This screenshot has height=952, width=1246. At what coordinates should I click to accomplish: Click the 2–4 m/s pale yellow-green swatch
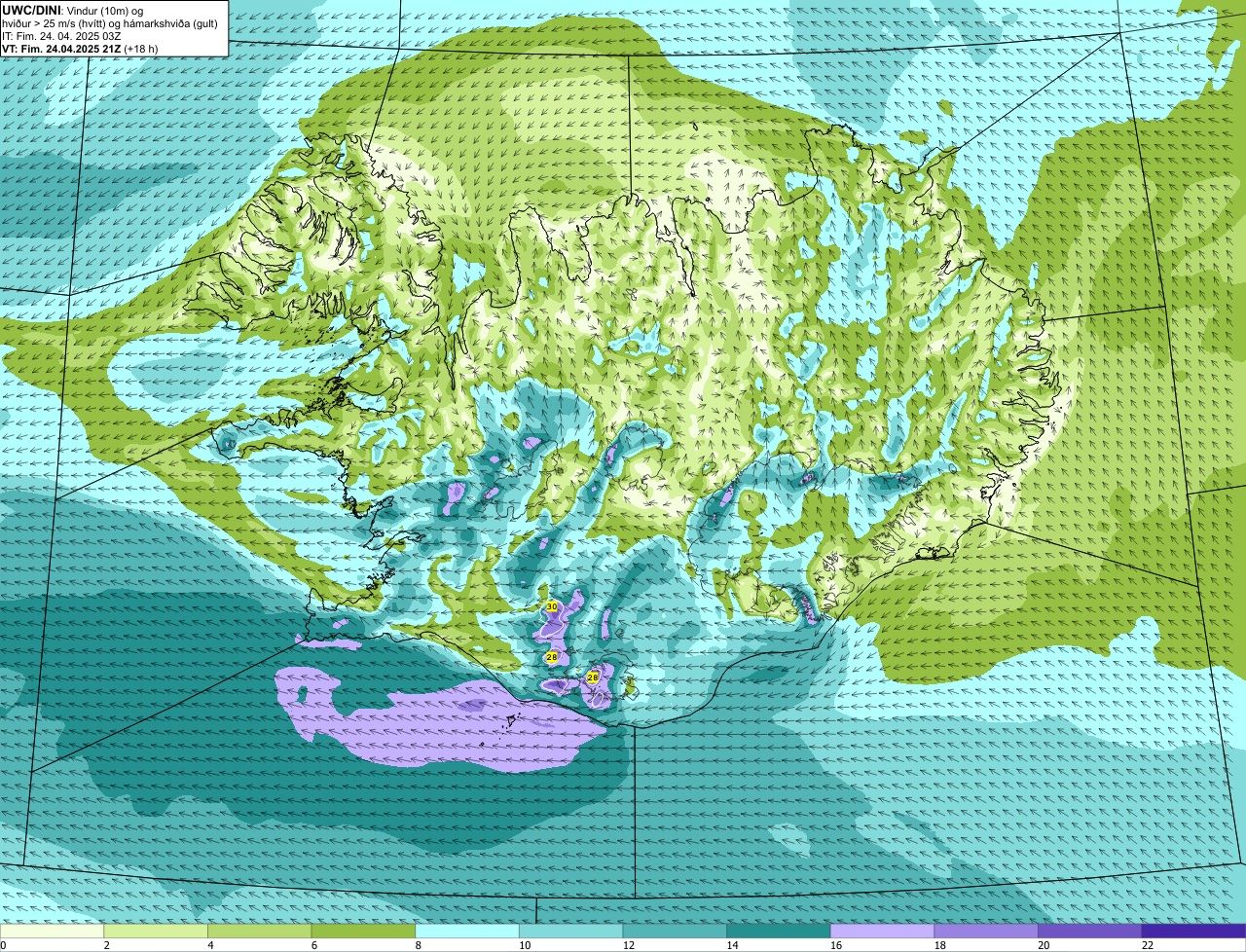tap(156, 932)
